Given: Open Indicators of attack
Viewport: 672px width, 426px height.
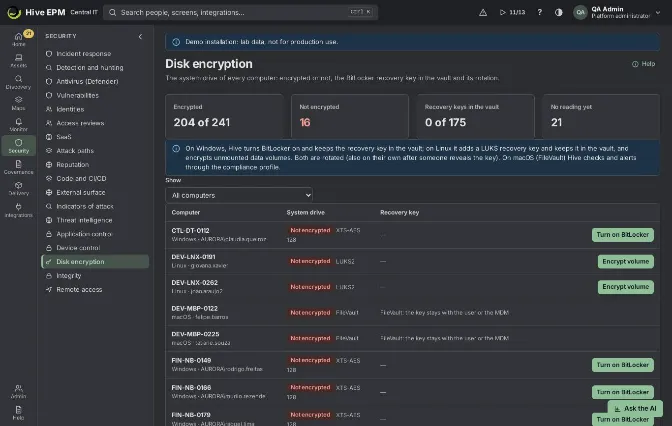Looking at the screenshot, I should (x=85, y=206).
